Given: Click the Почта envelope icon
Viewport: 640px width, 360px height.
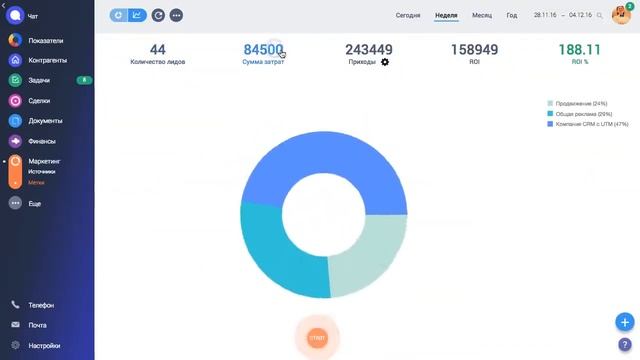Looking at the screenshot, I should 15,325.
